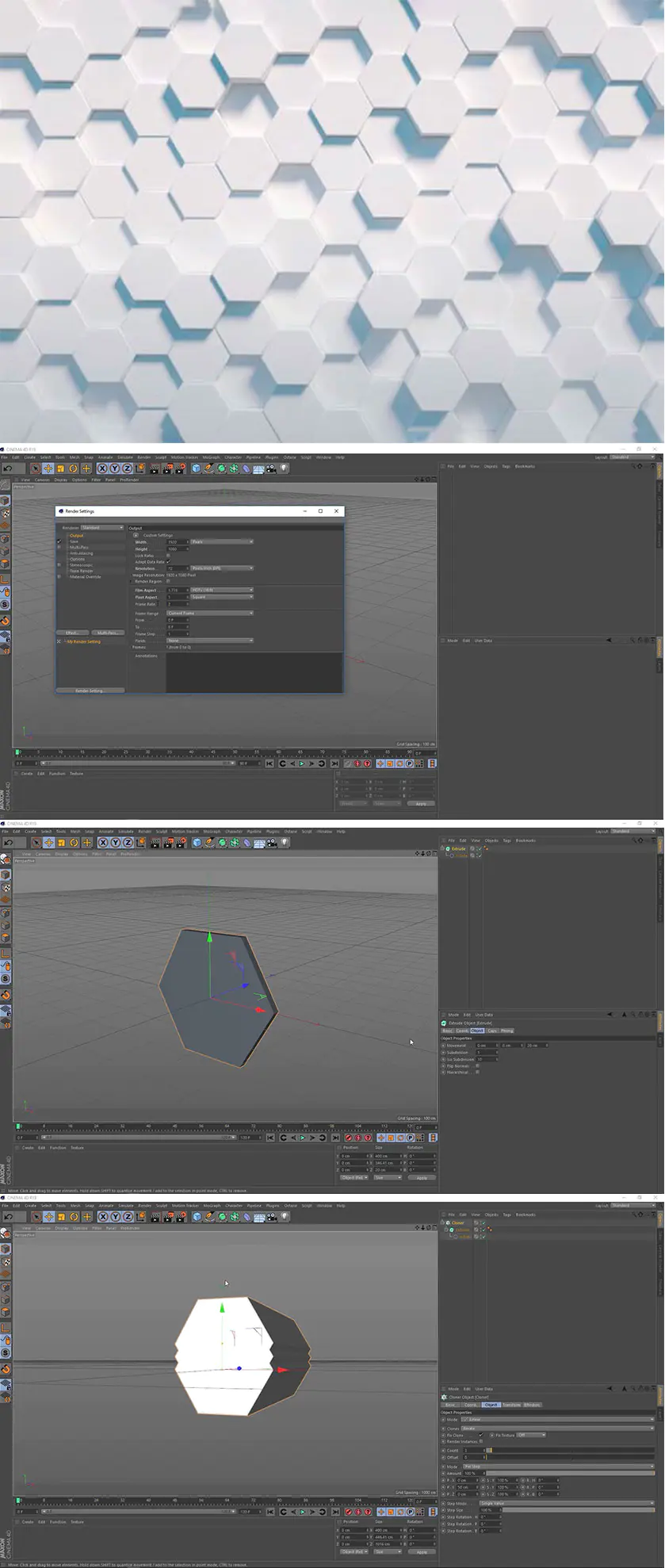Open the Clones dropdown set to Iterate
Viewport: 665px width, 1568px height.
(557, 1428)
